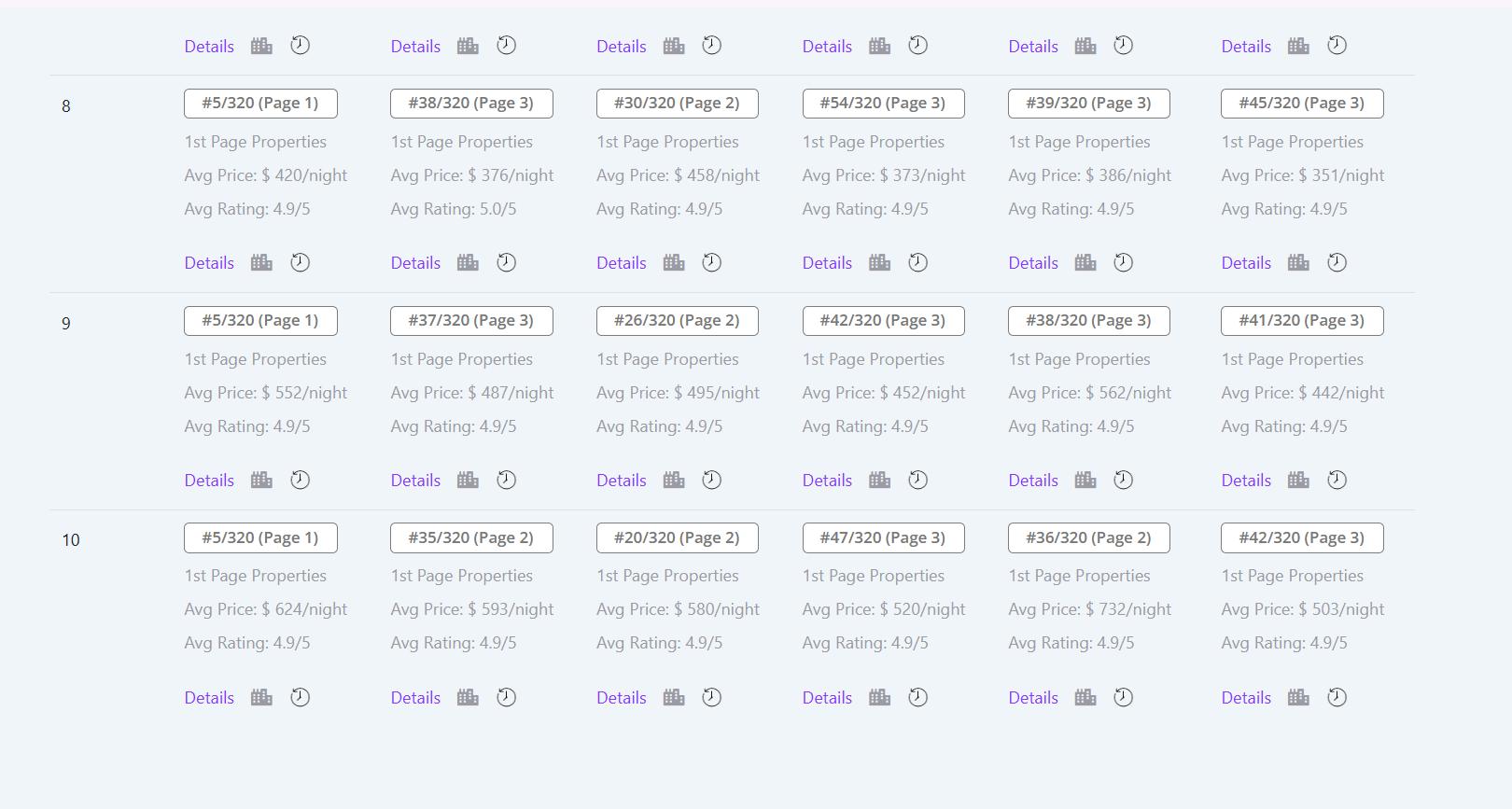
Task: Open the building icon under row 9 #26/320
Action: [674, 481]
